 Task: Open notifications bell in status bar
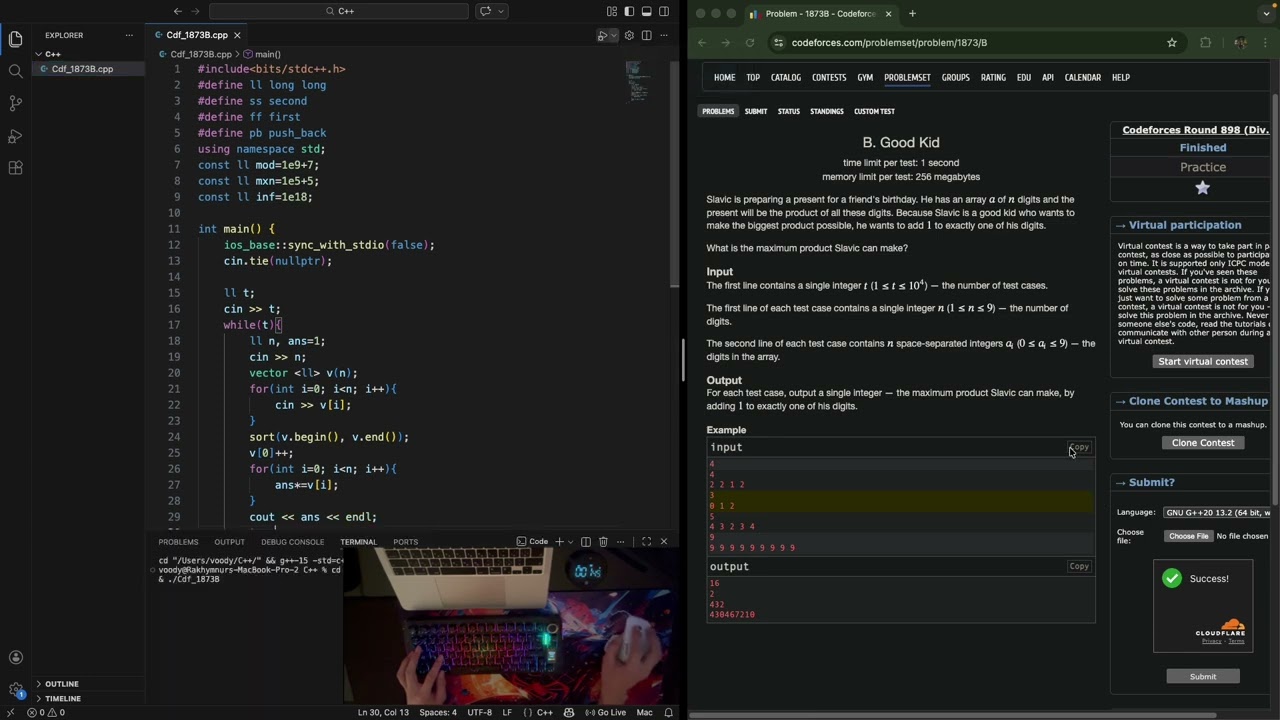[x=668, y=712]
